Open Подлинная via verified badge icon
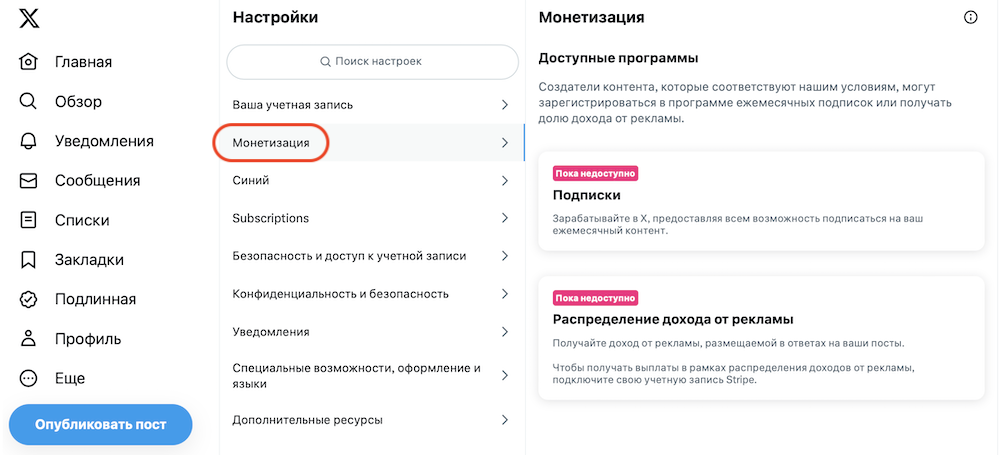The width and height of the screenshot is (1000, 455). (x=29, y=299)
